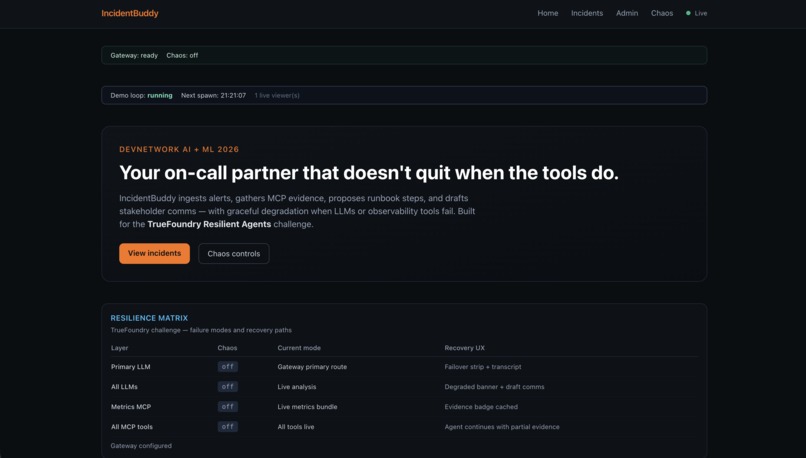Click the 'Gateway configured' footer text
The width and height of the screenshot is (806, 458).
pyautogui.click(x=141, y=446)
